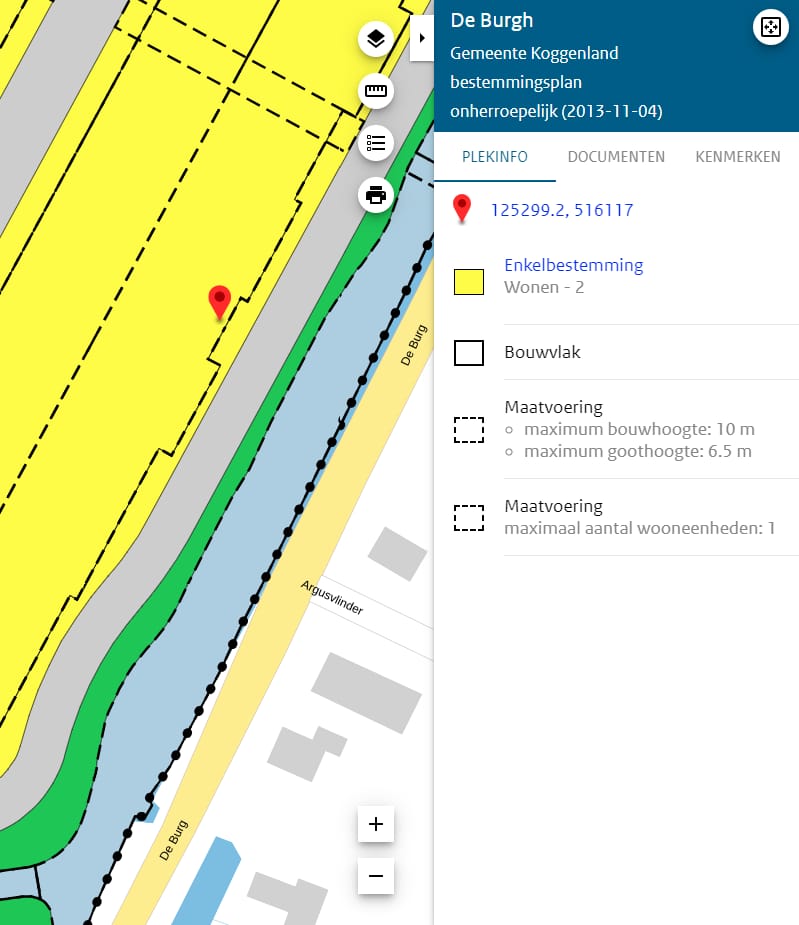
Task: Click 'bestemmingsplan' header text
Action: tap(516, 82)
